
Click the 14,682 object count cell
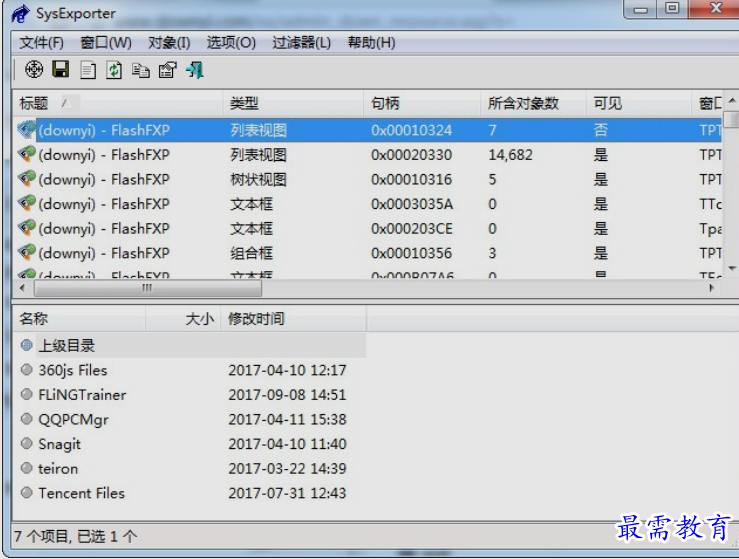(x=510, y=155)
